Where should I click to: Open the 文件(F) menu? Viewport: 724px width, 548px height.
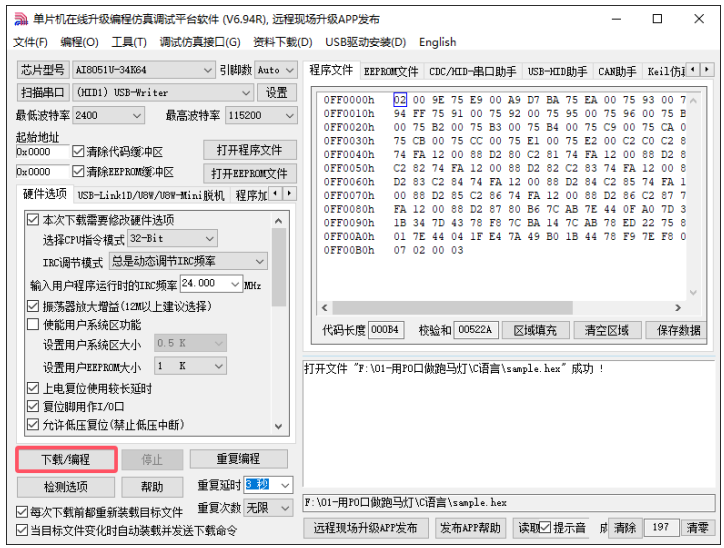(x=30, y=42)
